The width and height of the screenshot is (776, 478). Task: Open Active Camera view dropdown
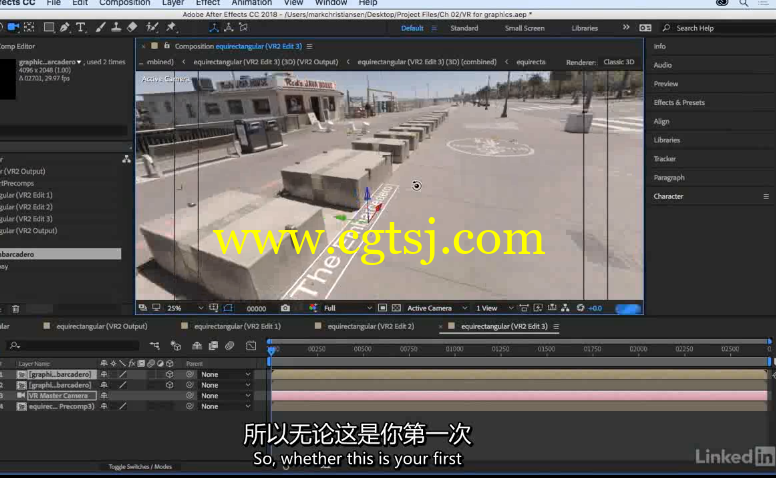coord(436,308)
